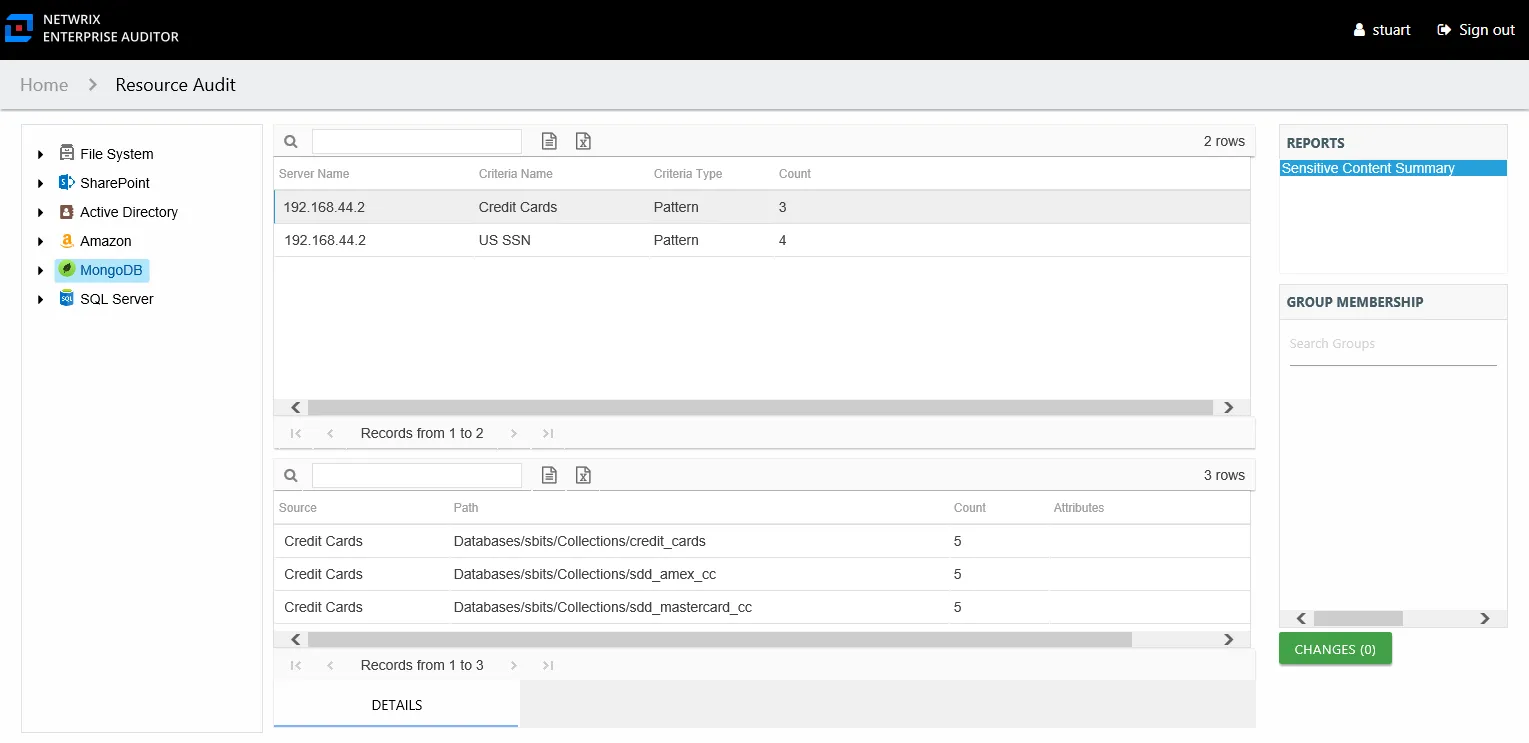Focus the lower table search field
Screen dimensions: 1529x743
[x=417, y=475]
